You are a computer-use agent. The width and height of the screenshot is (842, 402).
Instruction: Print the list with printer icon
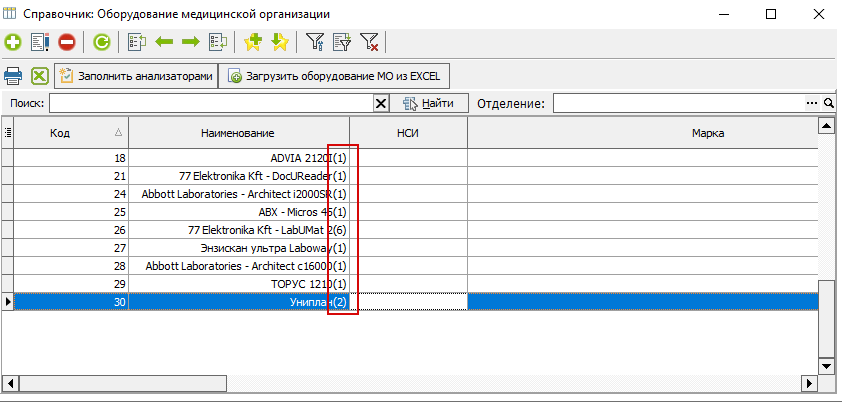13,76
